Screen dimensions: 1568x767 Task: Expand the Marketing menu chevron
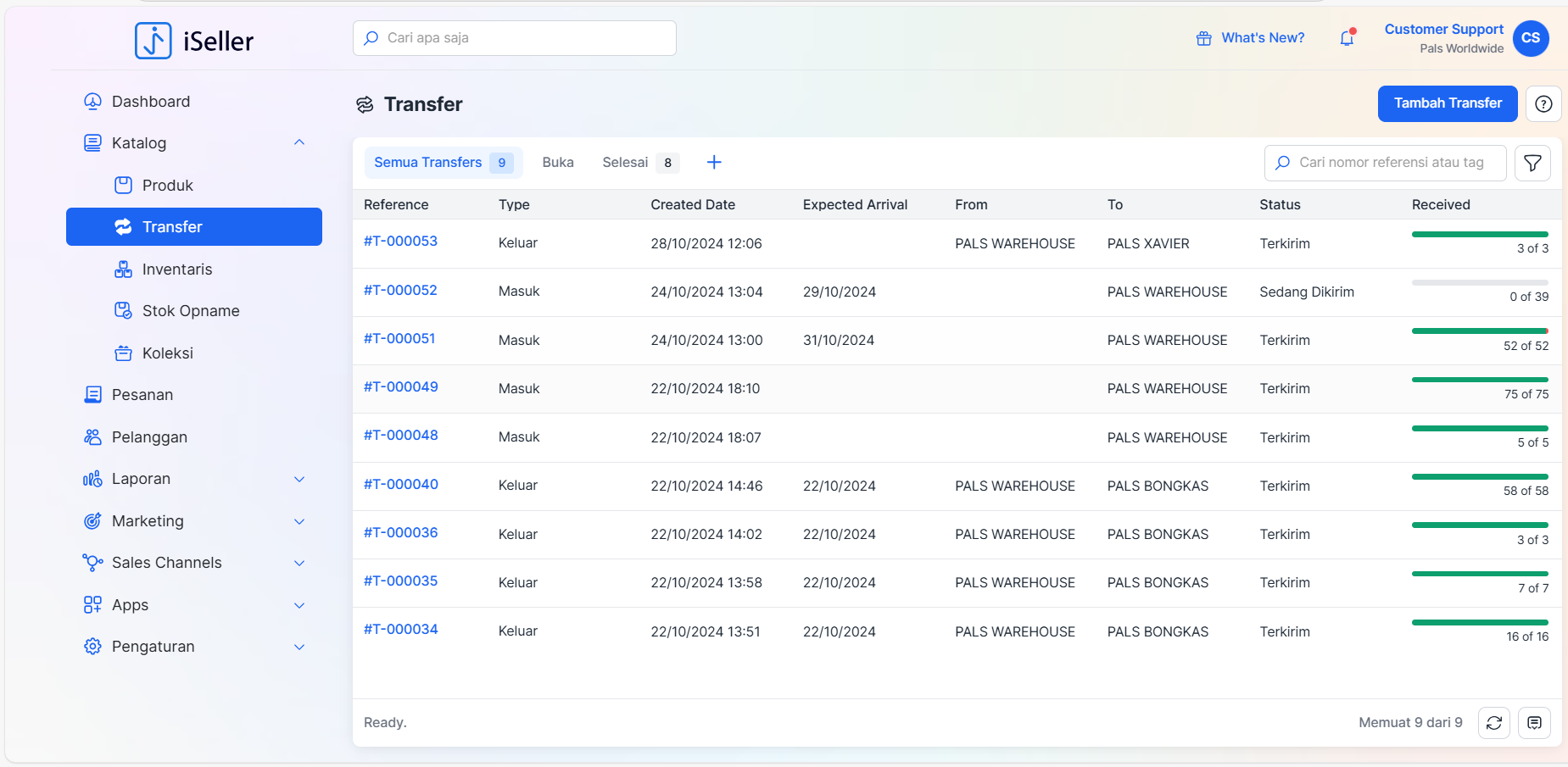pos(299,521)
